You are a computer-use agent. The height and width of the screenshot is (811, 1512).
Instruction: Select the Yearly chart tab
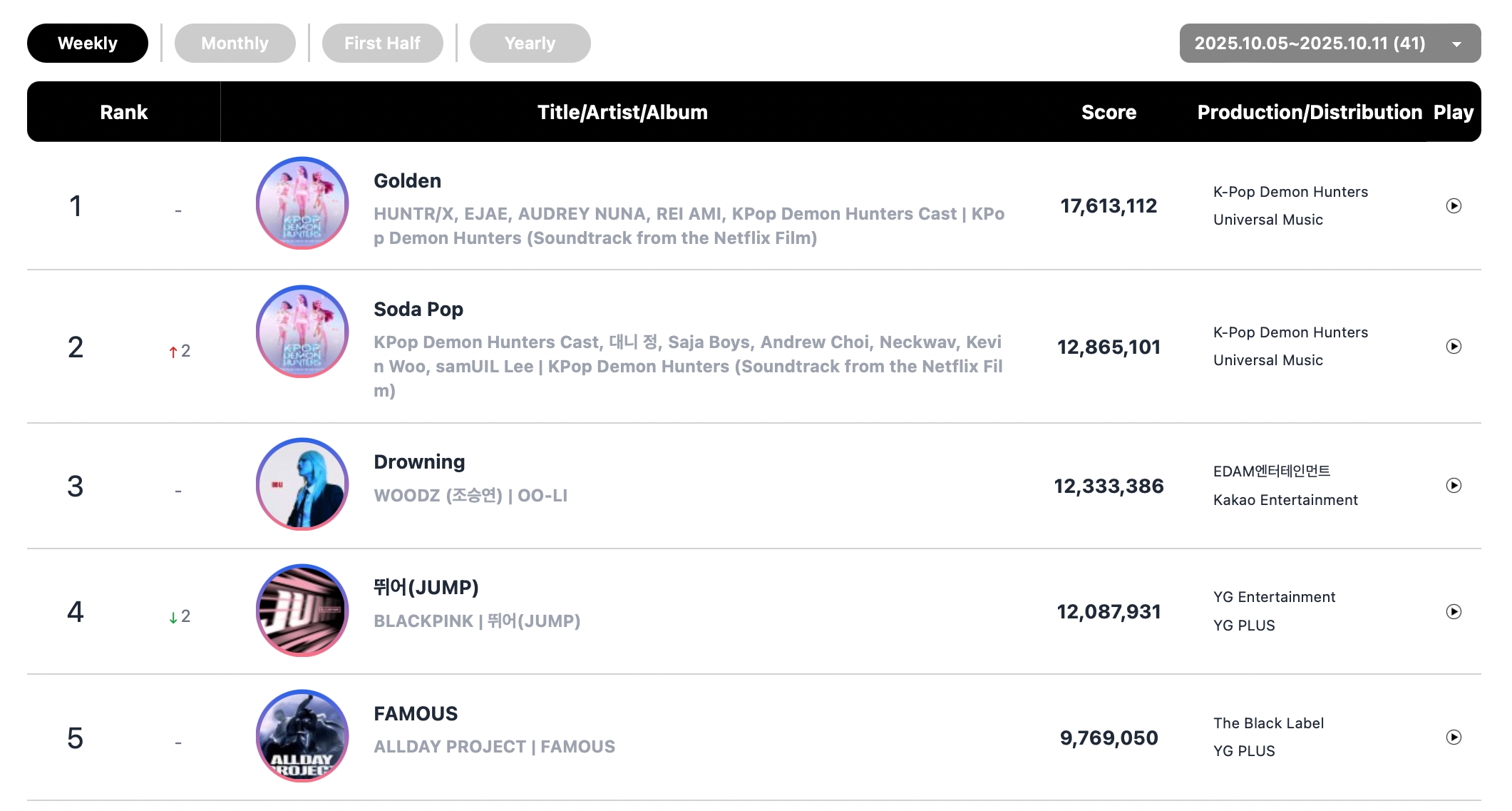530,44
